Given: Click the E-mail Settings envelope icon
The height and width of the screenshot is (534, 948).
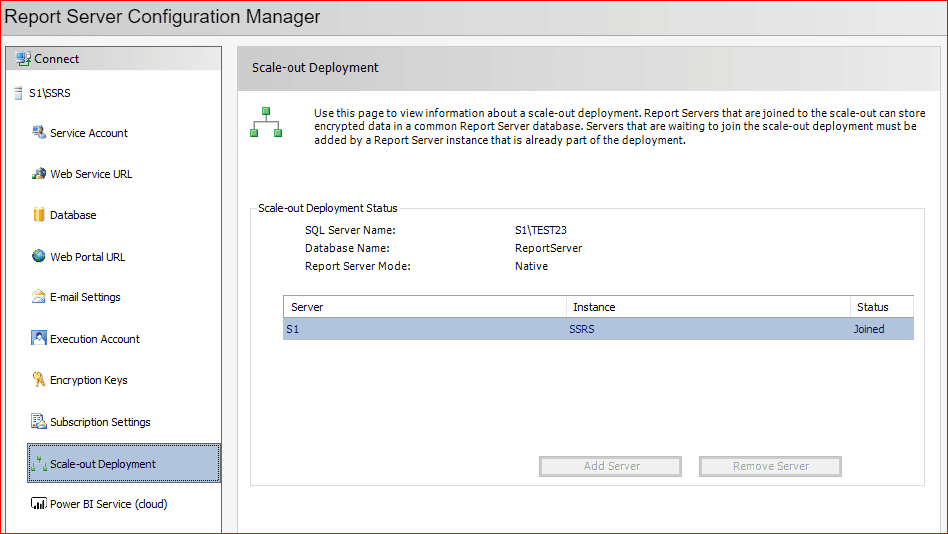Looking at the screenshot, I should (39, 297).
